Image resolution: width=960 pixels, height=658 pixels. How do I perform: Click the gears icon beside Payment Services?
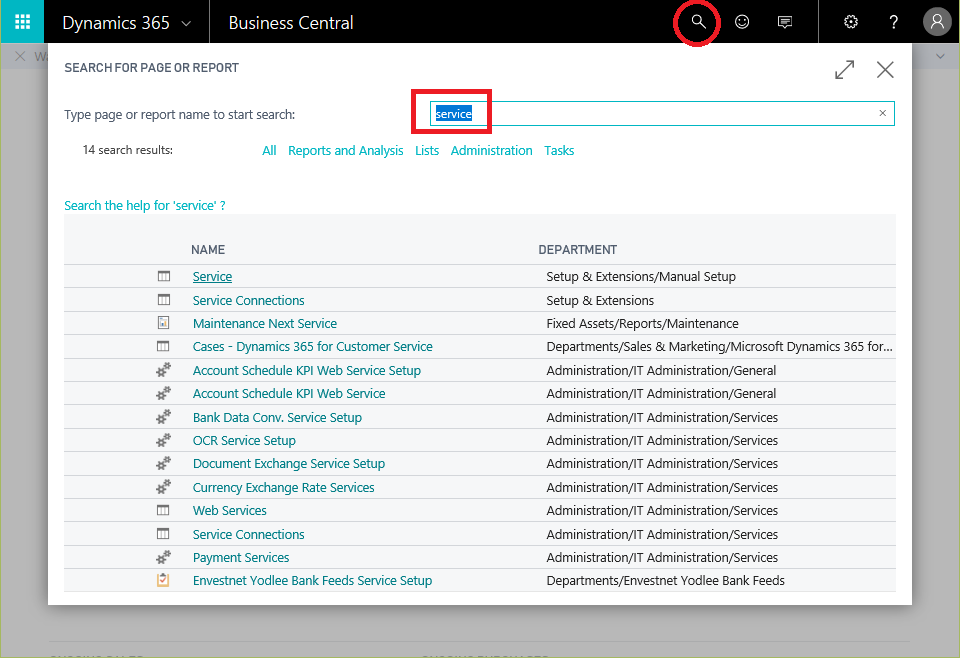[x=163, y=557]
